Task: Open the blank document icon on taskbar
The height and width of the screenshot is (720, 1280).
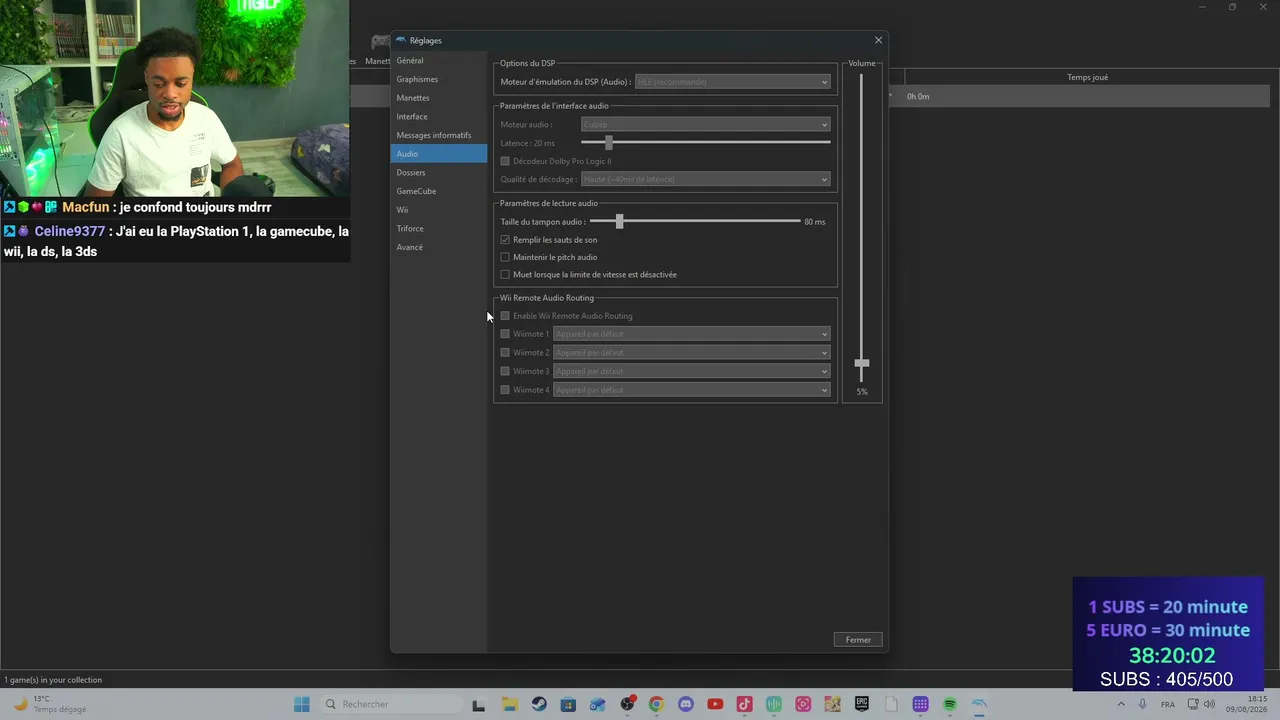Action: click(891, 704)
